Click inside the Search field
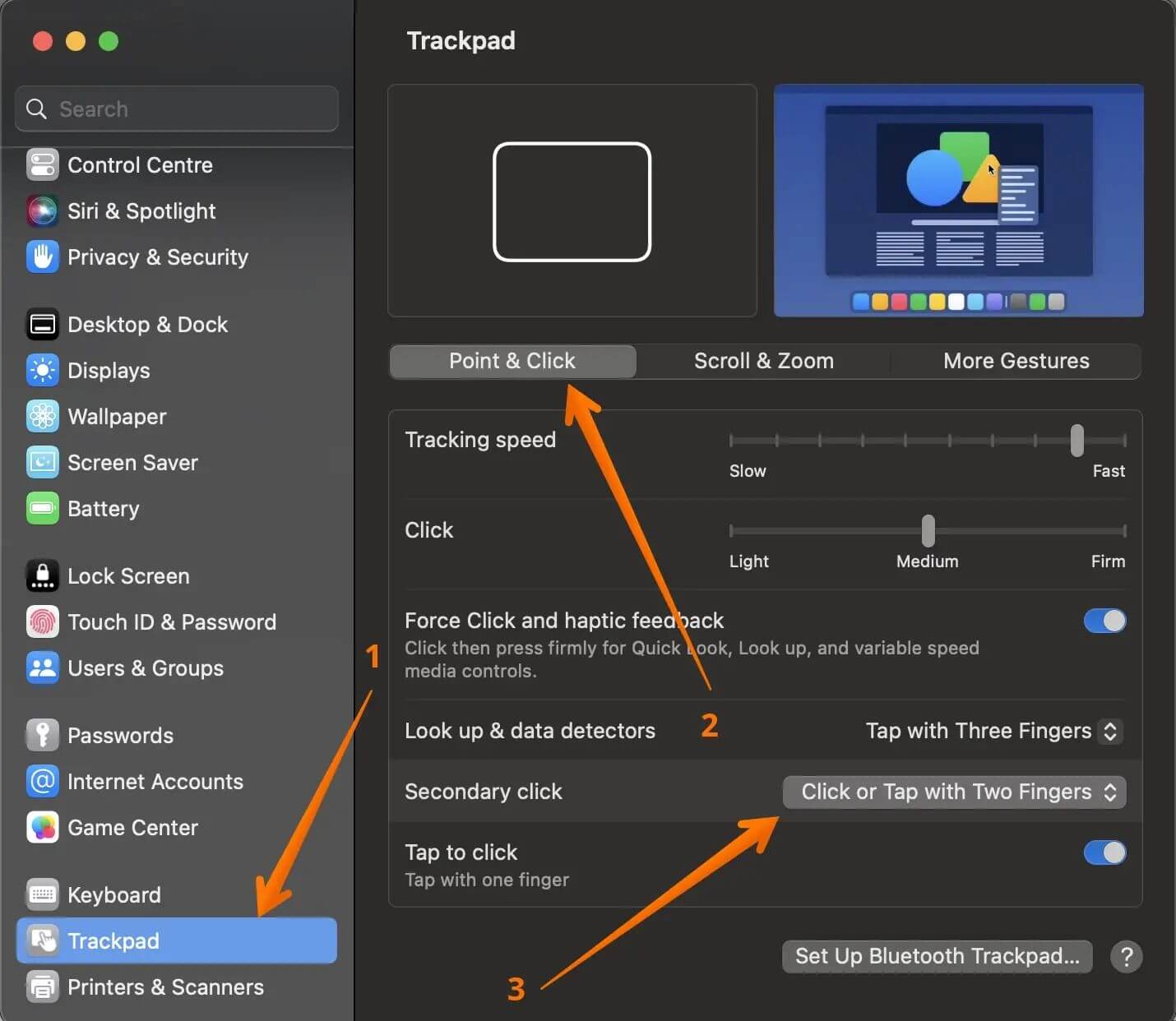The height and width of the screenshot is (1021, 1176). 176,109
